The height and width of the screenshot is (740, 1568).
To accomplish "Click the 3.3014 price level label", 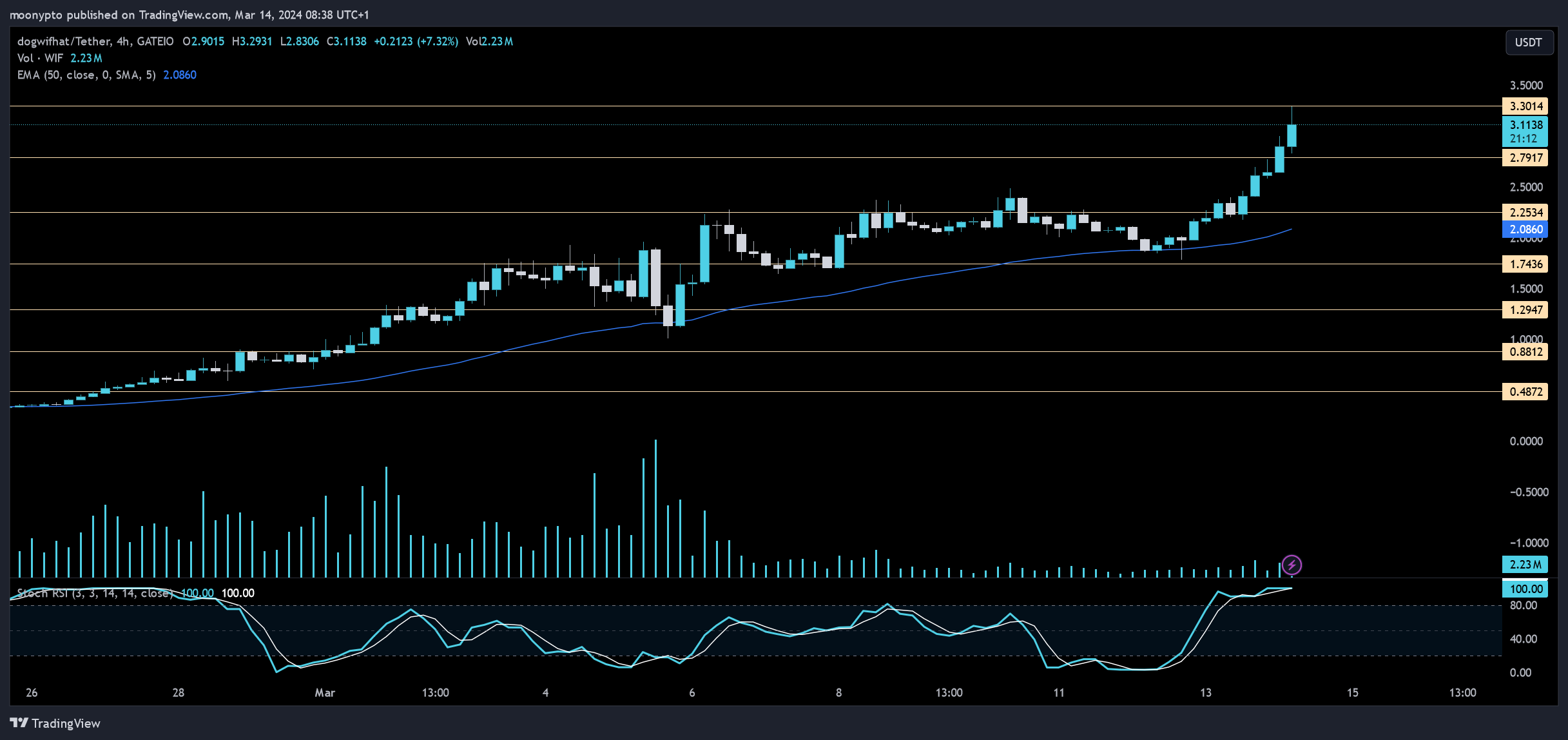I will click(1525, 106).
